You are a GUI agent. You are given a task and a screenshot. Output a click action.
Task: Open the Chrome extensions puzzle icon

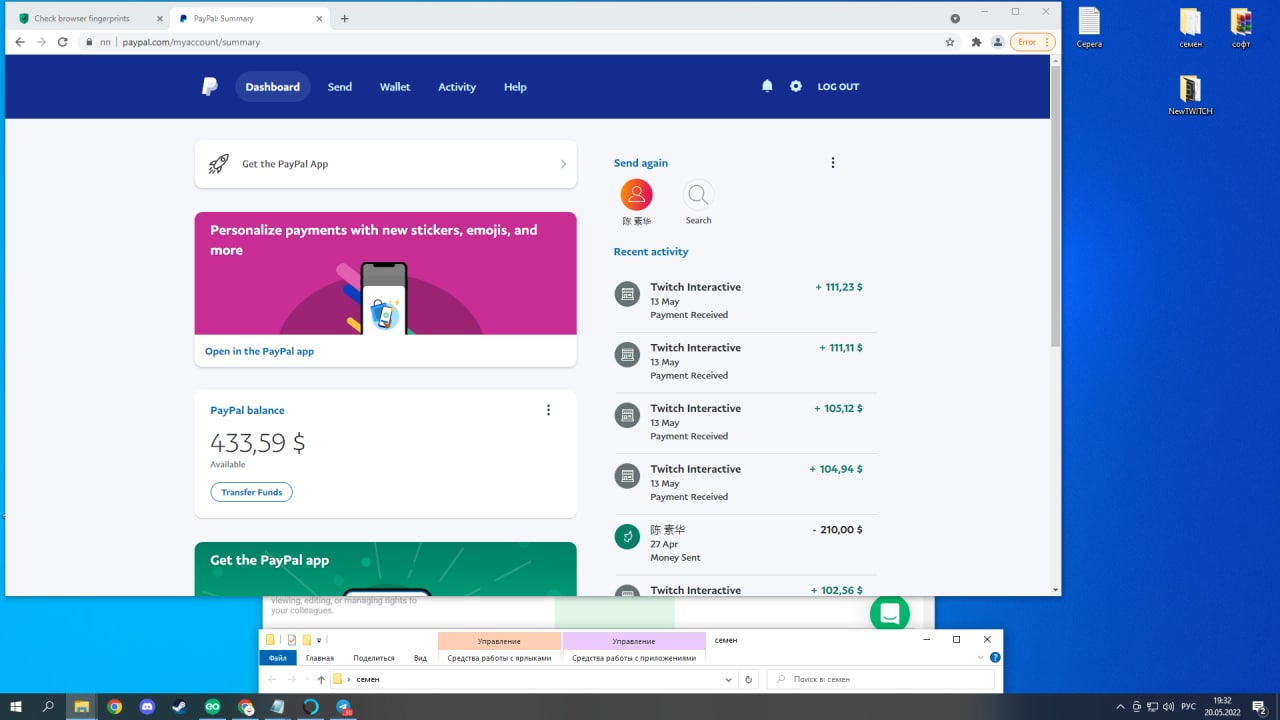(x=976, y=42)
